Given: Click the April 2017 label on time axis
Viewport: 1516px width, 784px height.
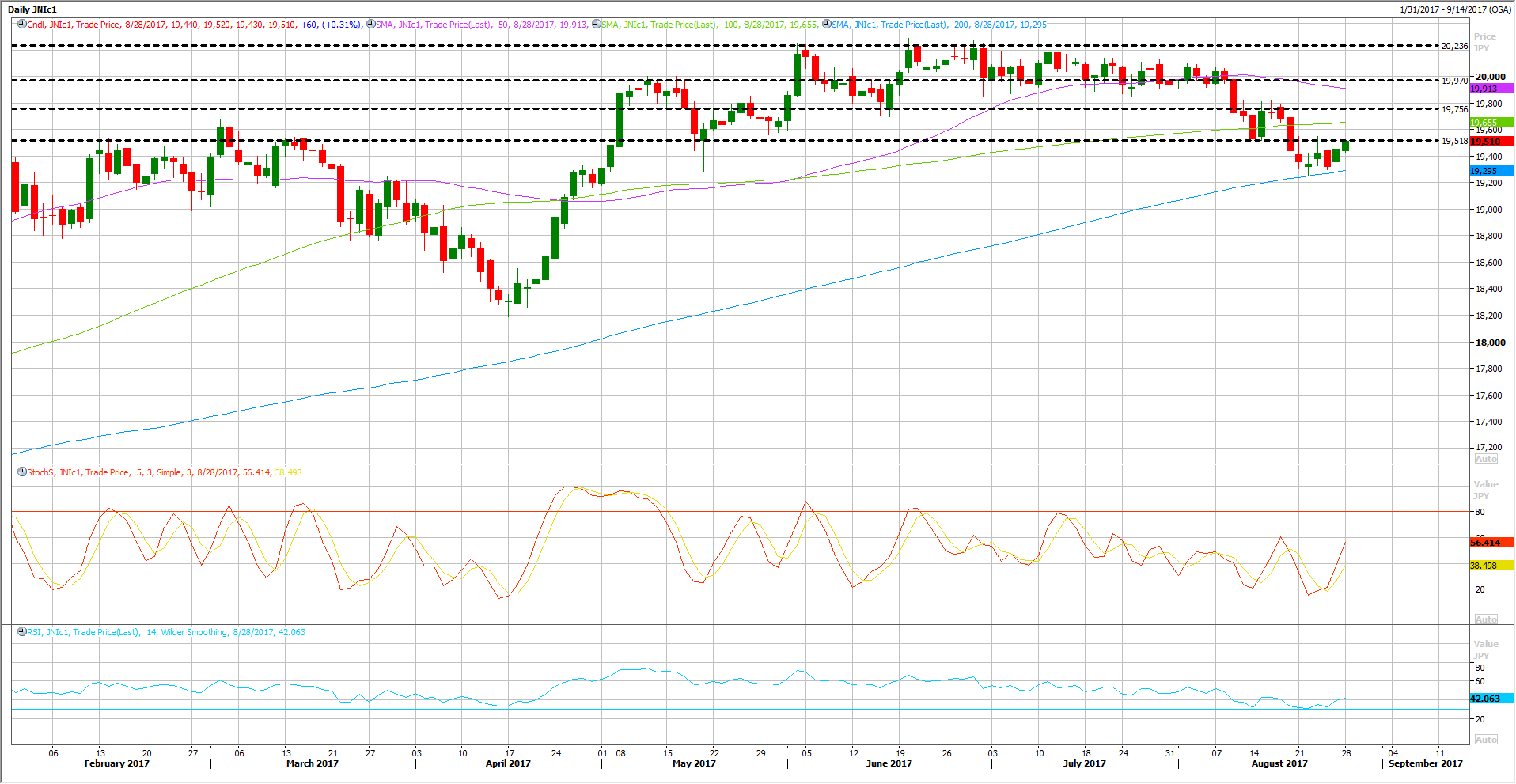Looking at the screenshot, I should coord(508,763).
